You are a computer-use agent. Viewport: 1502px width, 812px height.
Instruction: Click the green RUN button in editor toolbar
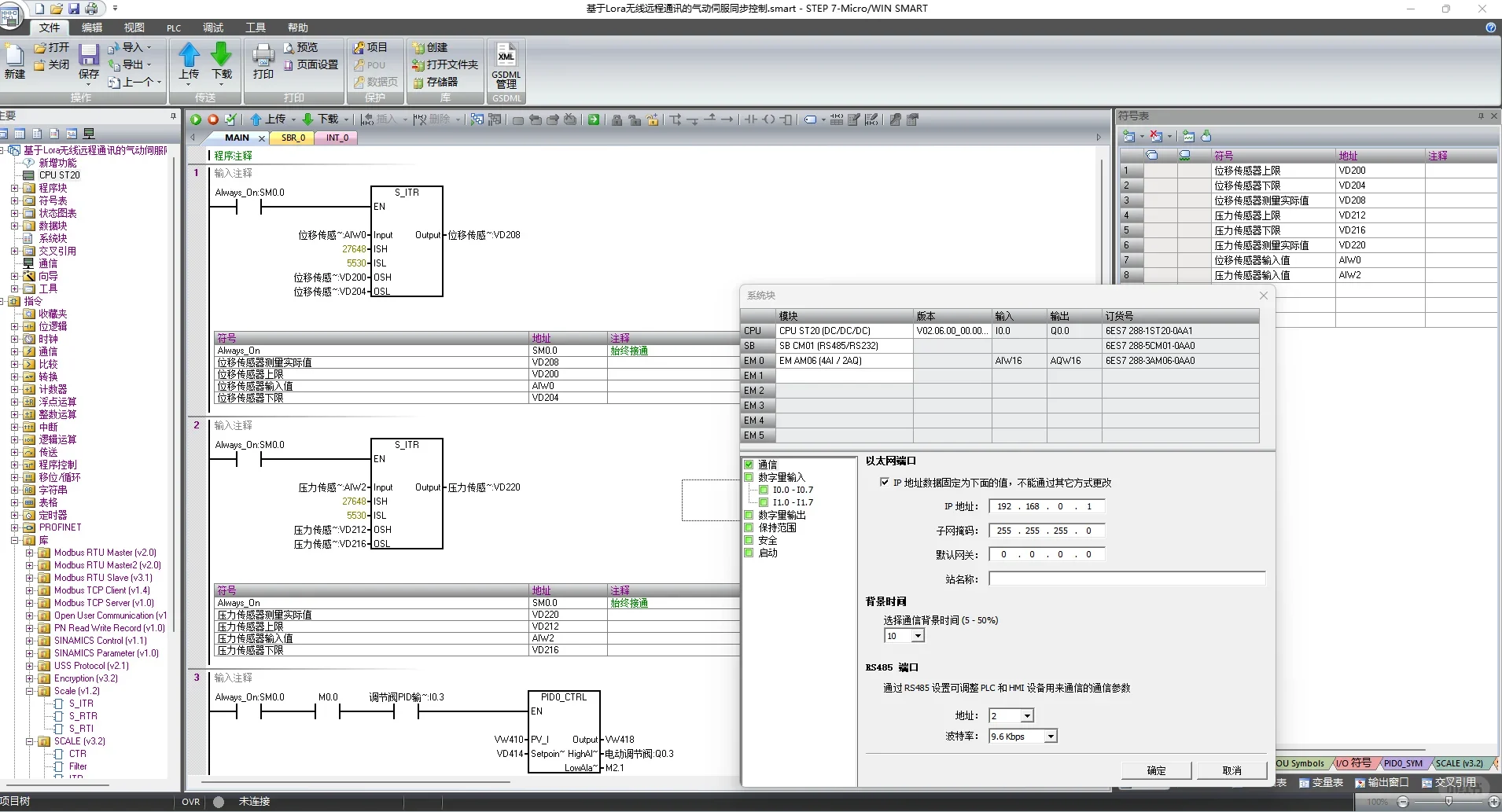coord(196,119)
